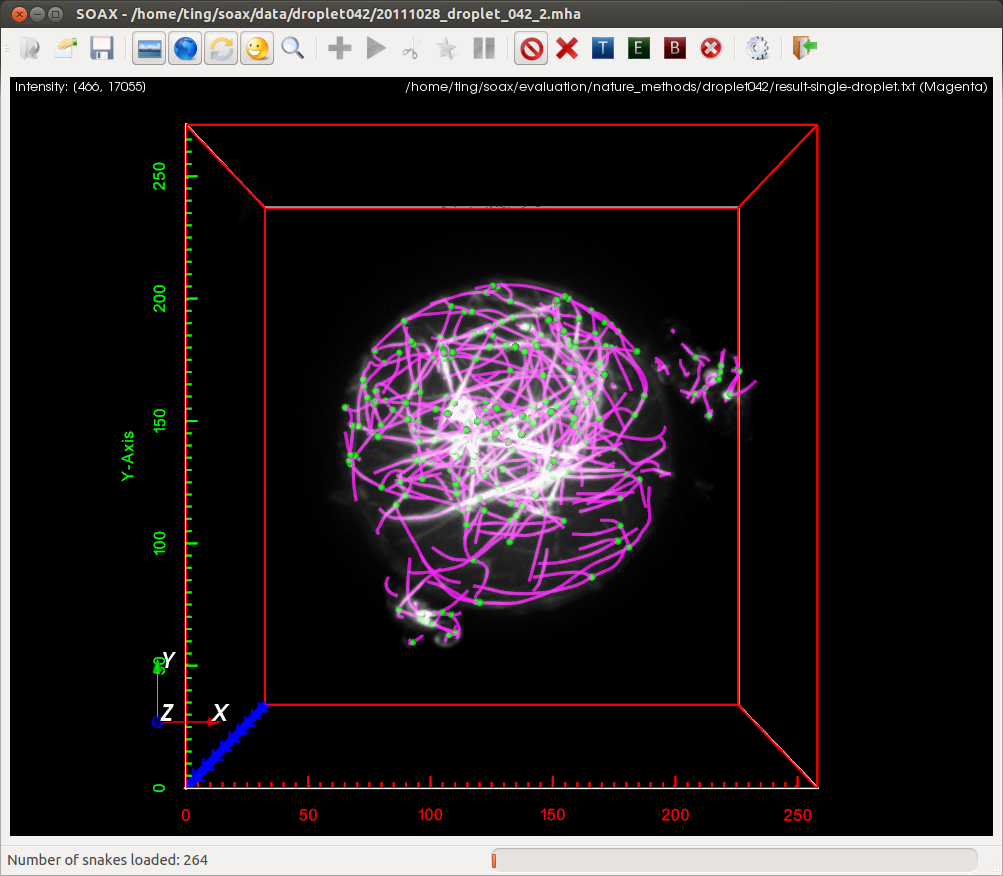1003x876 pixels.
Task: Select the magnifier zoom tool
Action: pos(293,47)
